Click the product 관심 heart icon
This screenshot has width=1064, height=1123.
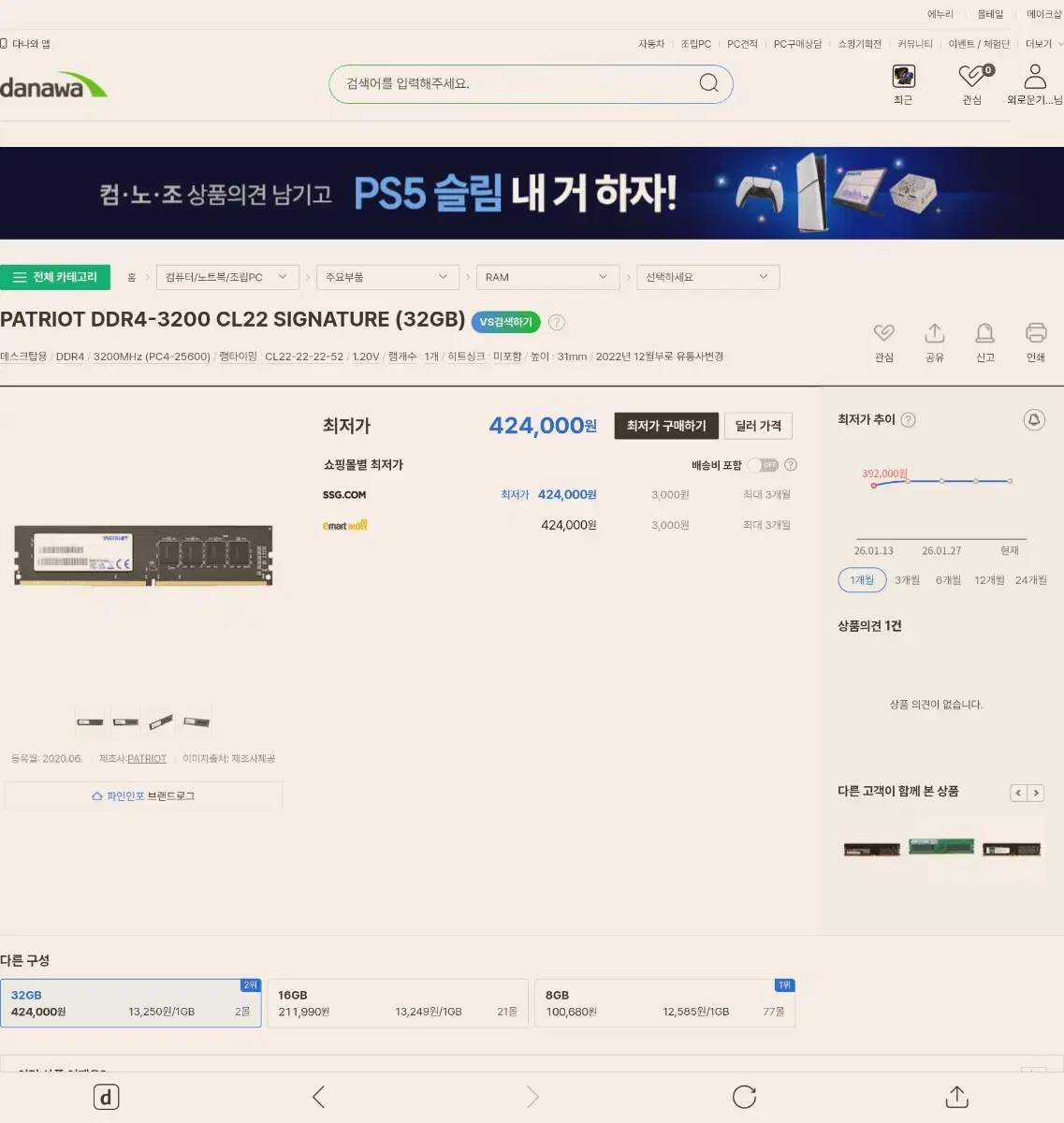(x=884, y=333)
